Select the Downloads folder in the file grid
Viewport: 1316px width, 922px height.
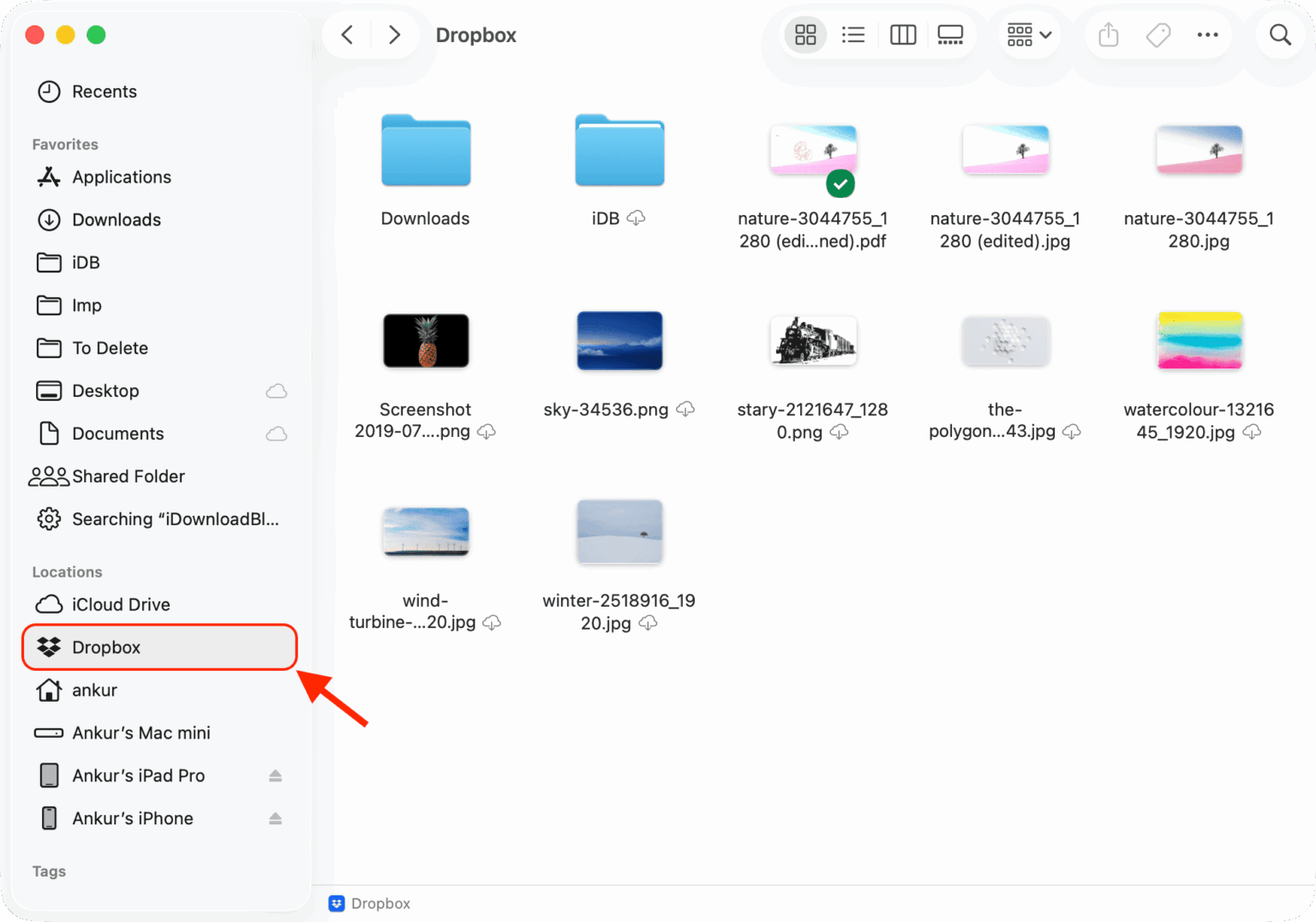(426, 151)
